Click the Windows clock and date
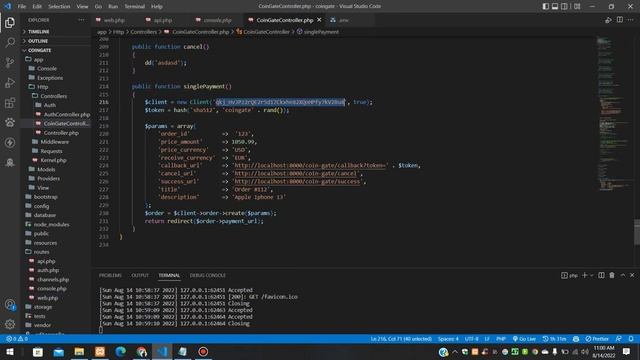Viewport: 640px width, 360px height. (x=604, y=351)
